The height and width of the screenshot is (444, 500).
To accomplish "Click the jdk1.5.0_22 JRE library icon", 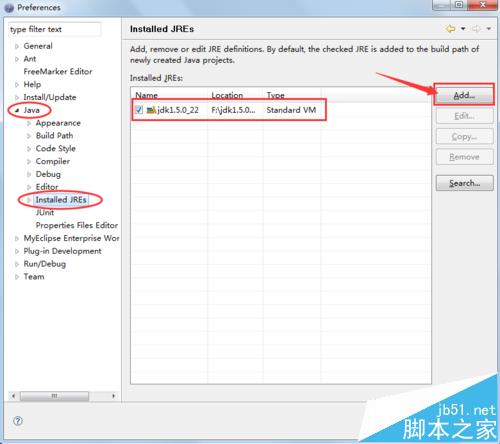I will (x=151, y=110).
